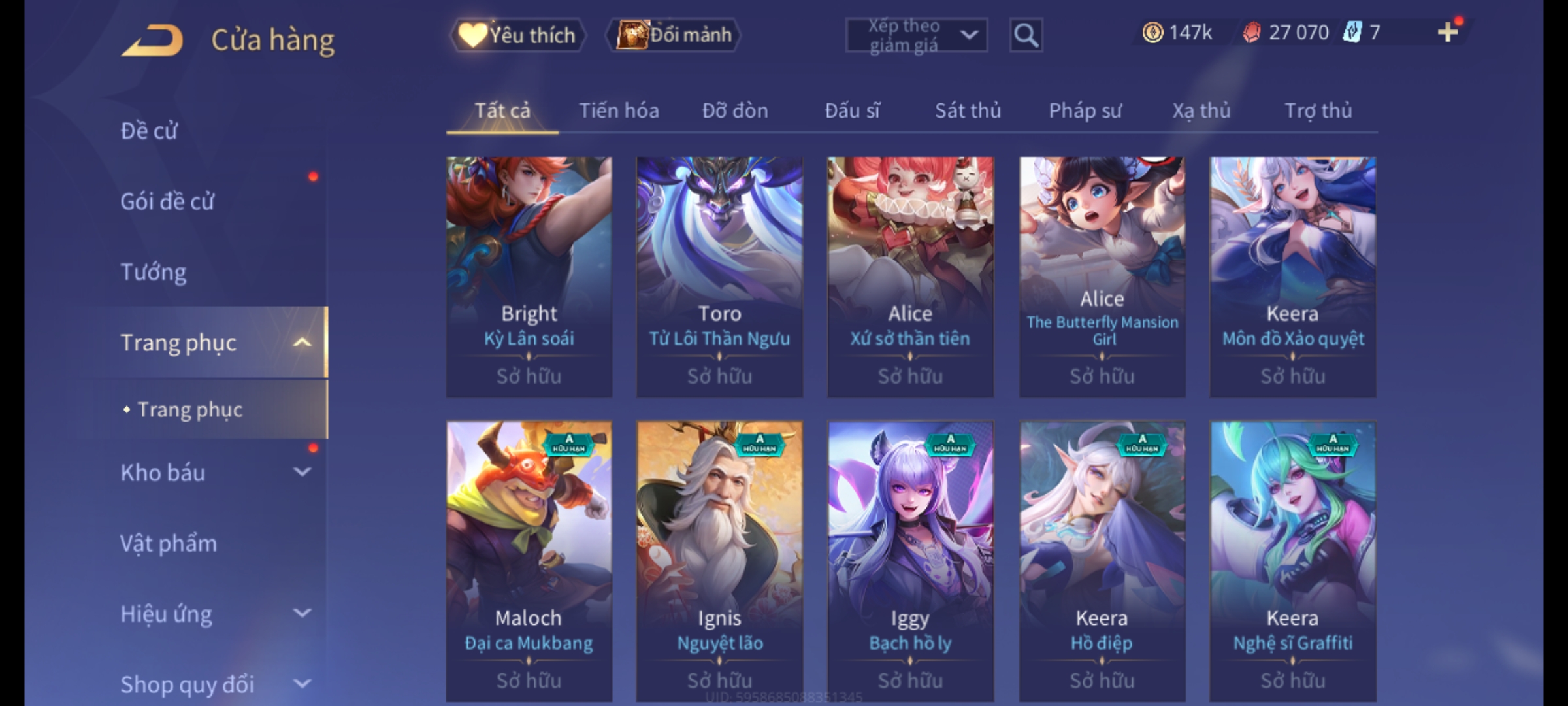
Task: Open the Iggy Bạch hồ ly skin card
Action: point(910,561)
